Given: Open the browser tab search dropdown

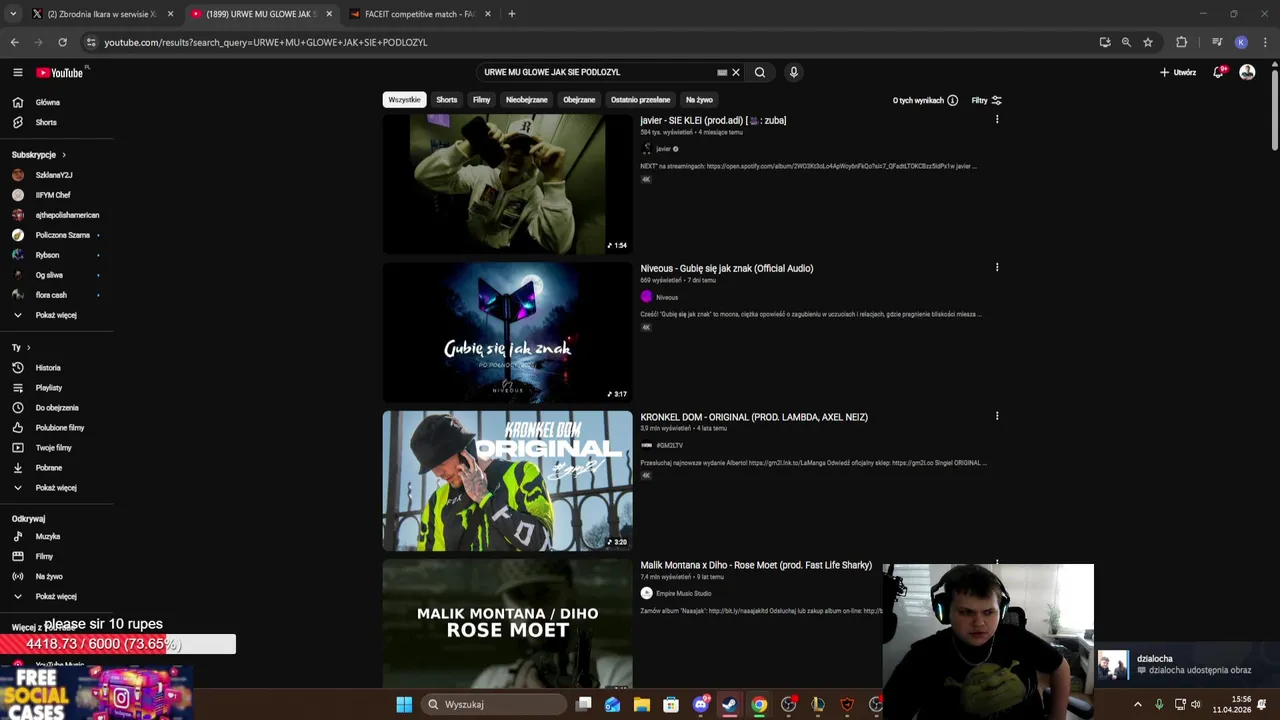Looking at the screenshot, I should 13,14.
